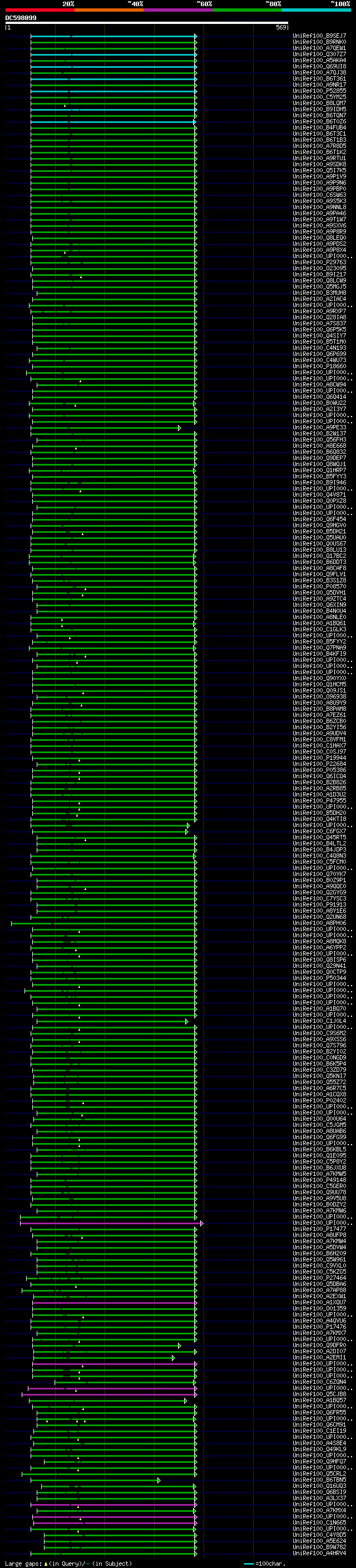Viewport: 356px width, 1568px height.
Task: Choose the UniRef100_Q7PNA9 label
Action: (319, 647)
